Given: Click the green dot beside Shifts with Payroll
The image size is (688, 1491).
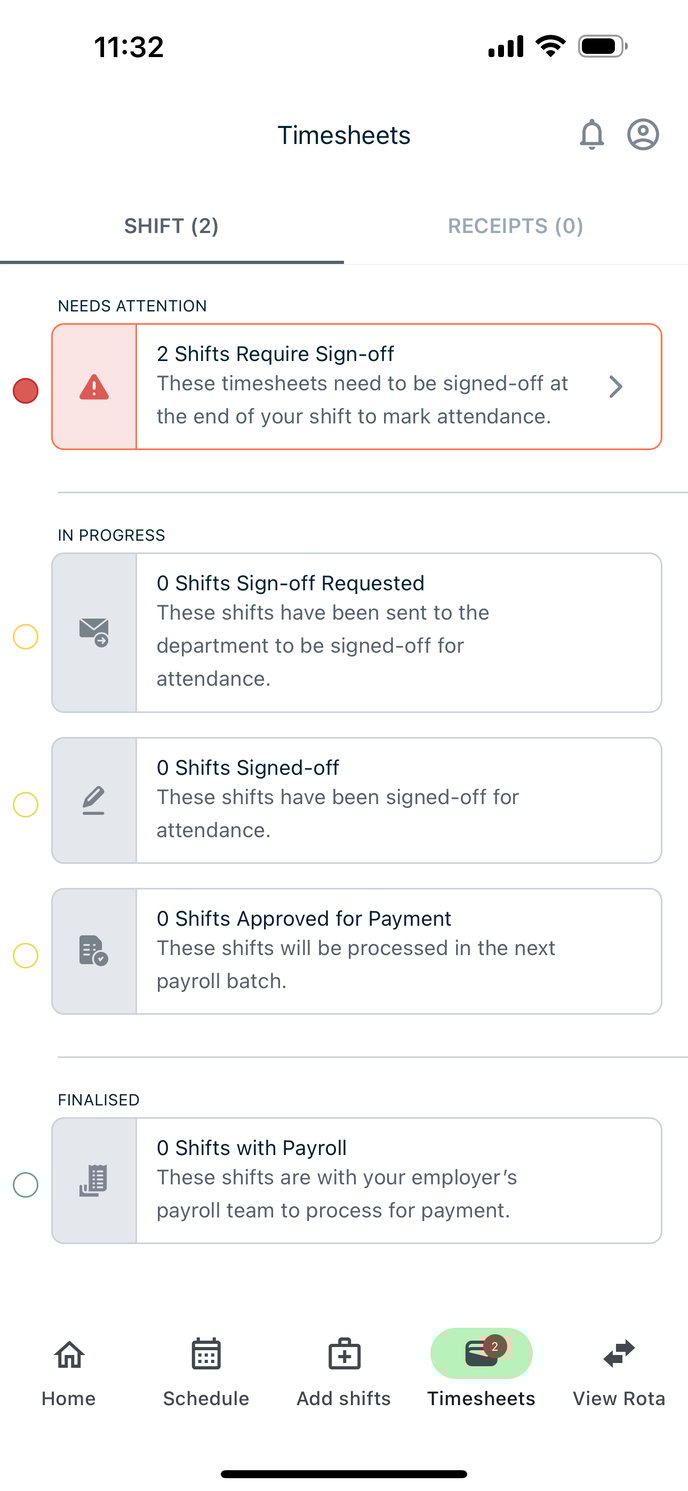Looking at the screenshot, I should tap(25, 1185).
